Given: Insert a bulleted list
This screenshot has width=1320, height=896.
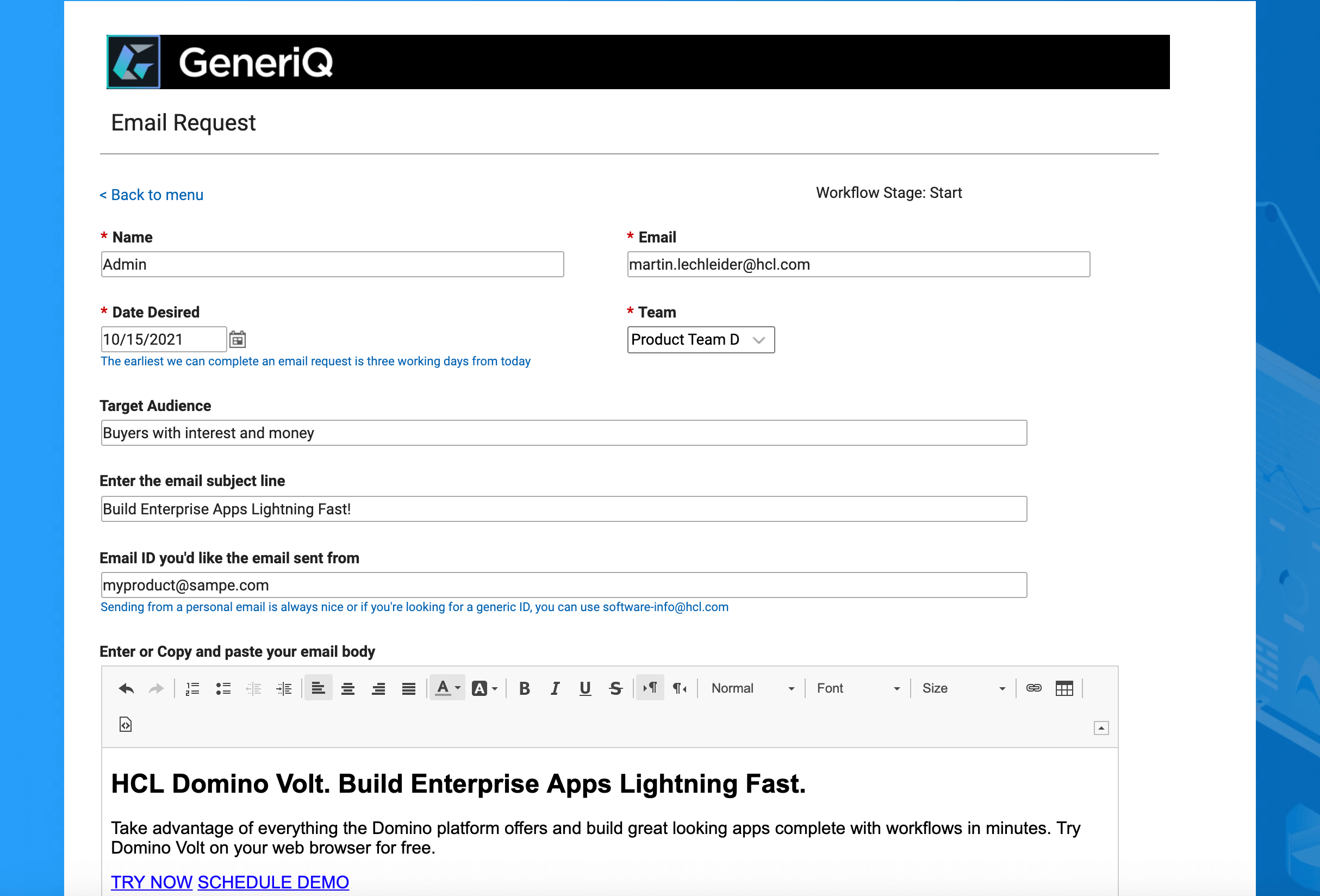Looking at the screenshot, I should [x=223, y=689].
